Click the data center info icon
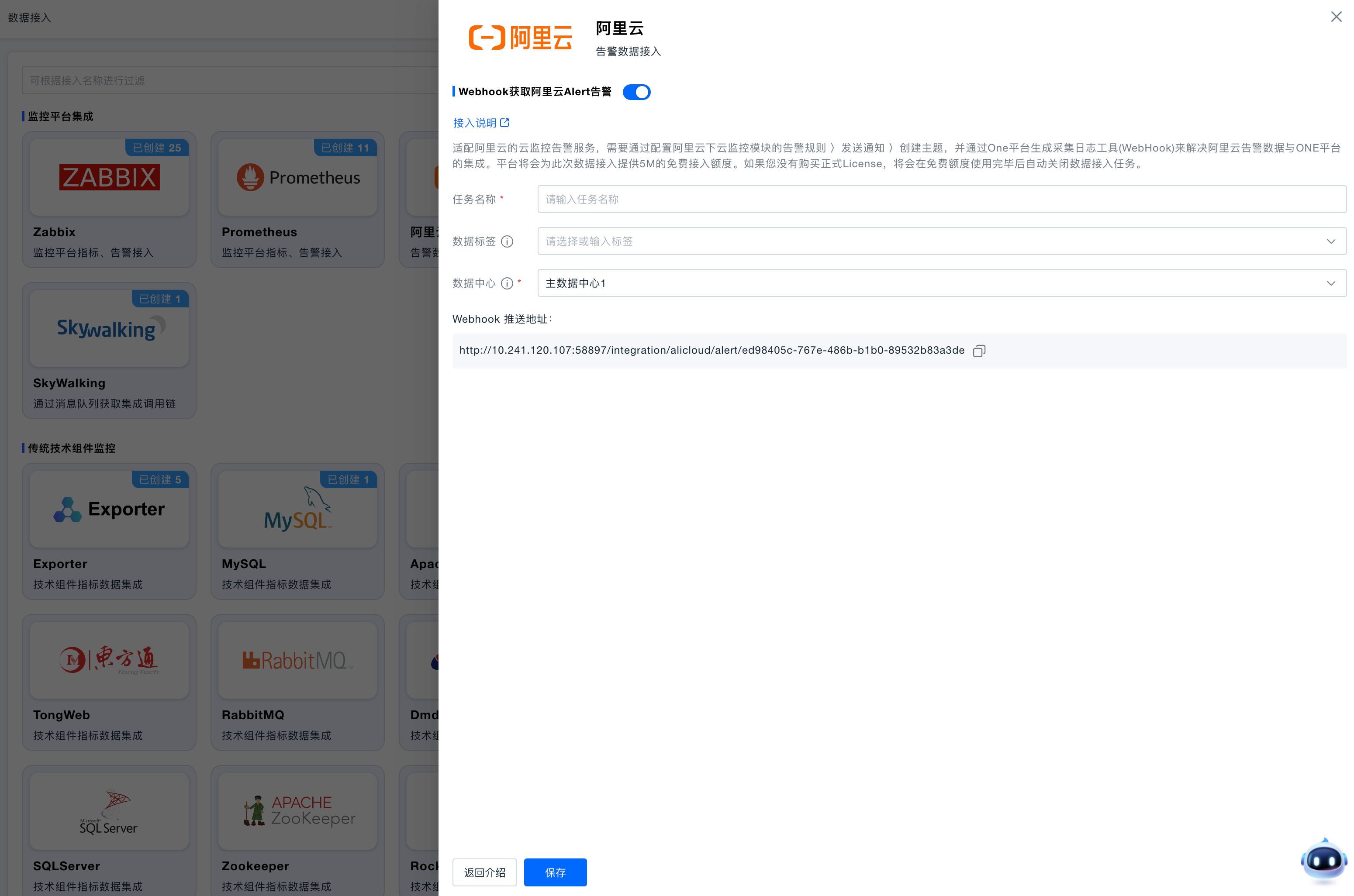The height and width of the screenshot is (896, 1354). click(x=506, y=283)
